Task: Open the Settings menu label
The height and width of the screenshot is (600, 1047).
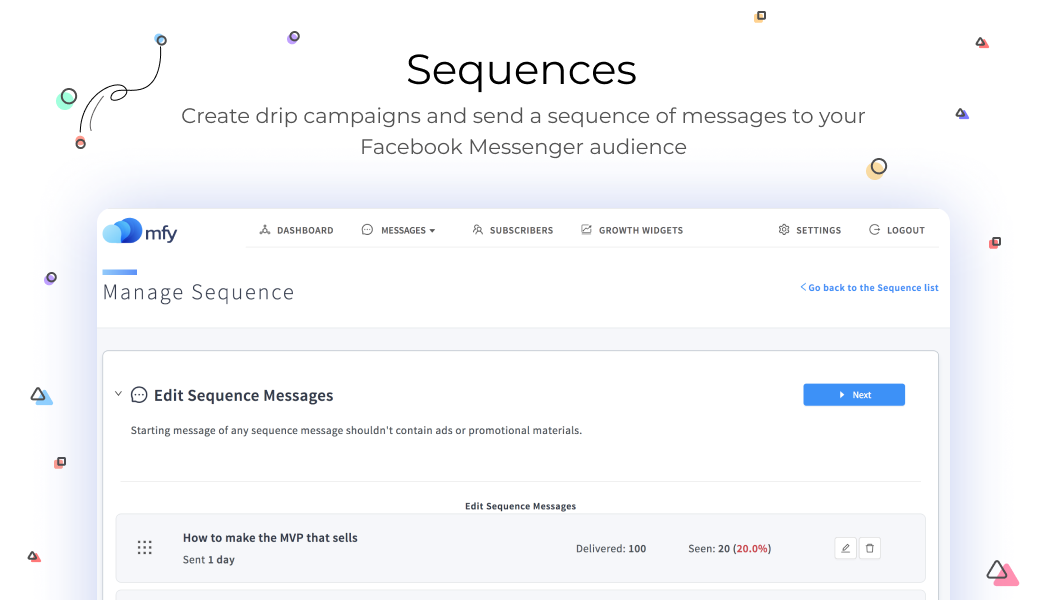Action: click(x=818, y=230)
